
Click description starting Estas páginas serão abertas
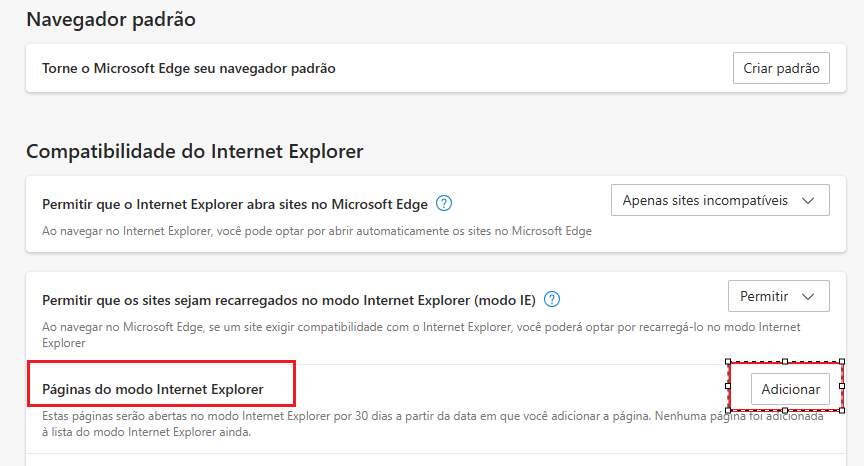[x=433, y=424]
